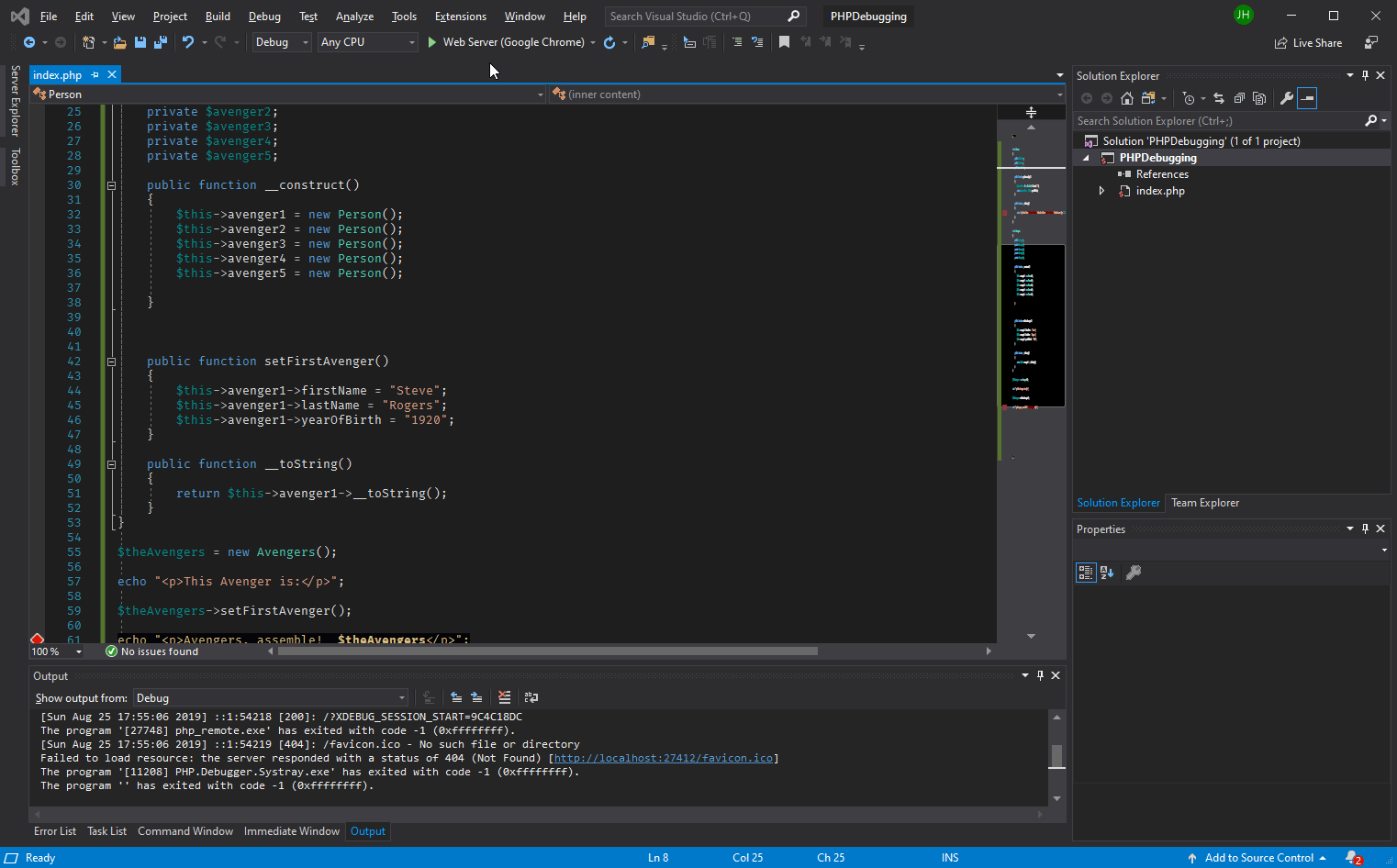Click the editor horizontal scrollbar thumb
This screenshot has height=868, width=1397.
click(548, 651)
